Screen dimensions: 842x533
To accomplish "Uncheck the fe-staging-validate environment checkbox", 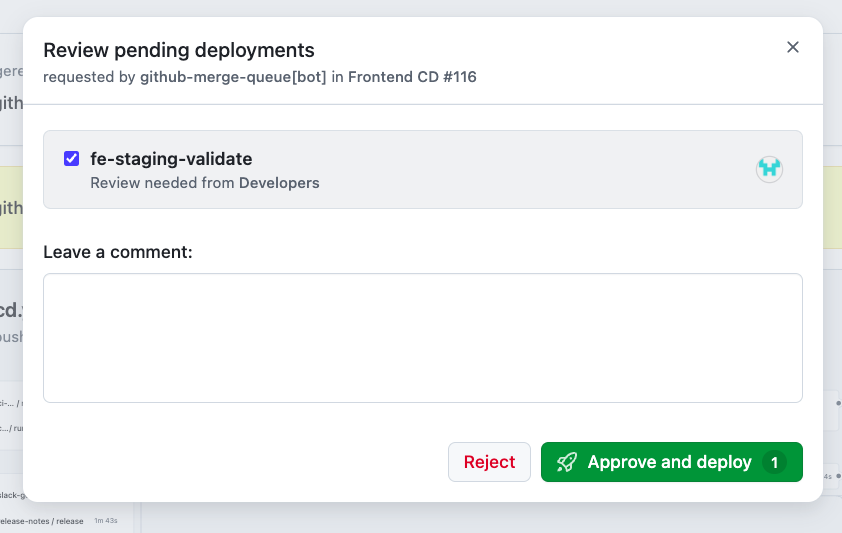I will [71, 159].
